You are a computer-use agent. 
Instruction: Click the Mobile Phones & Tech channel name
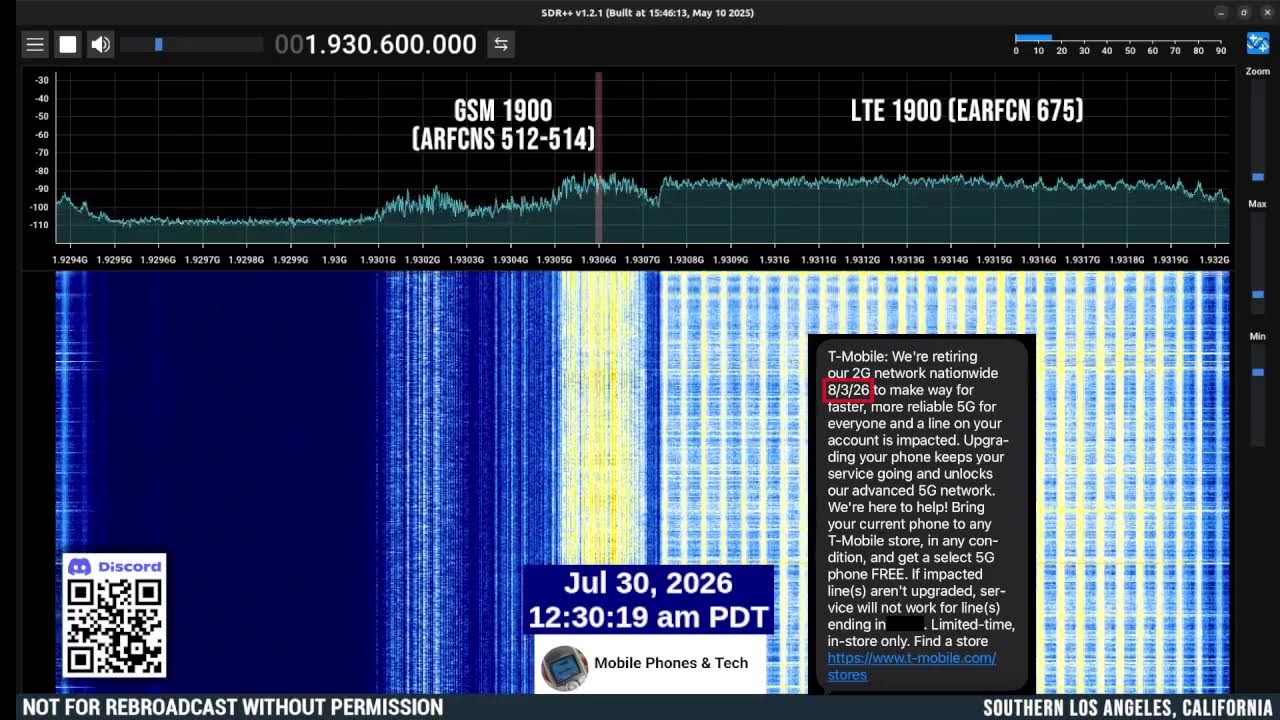[x=671, y=662]
